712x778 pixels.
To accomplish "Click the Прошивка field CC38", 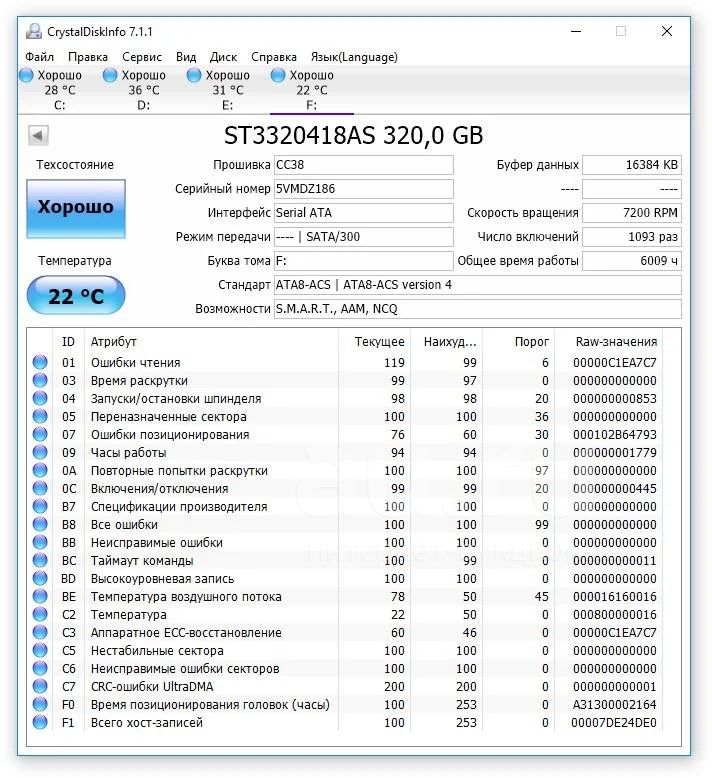I will pyautogui.click(x=364, y=165).
